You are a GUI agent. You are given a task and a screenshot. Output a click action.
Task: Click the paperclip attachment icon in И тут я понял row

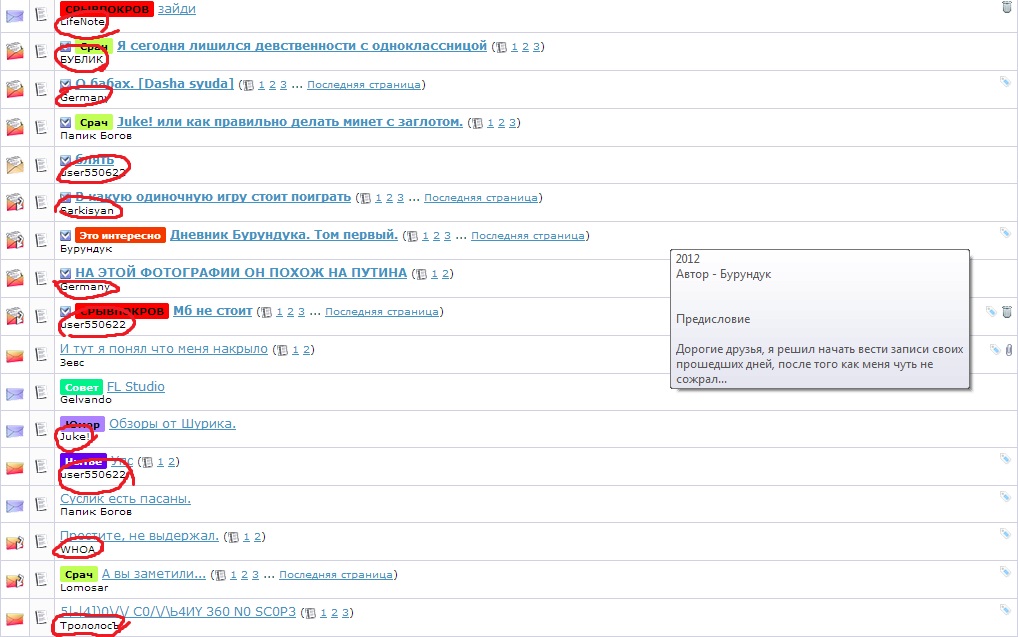point(1008,349)
